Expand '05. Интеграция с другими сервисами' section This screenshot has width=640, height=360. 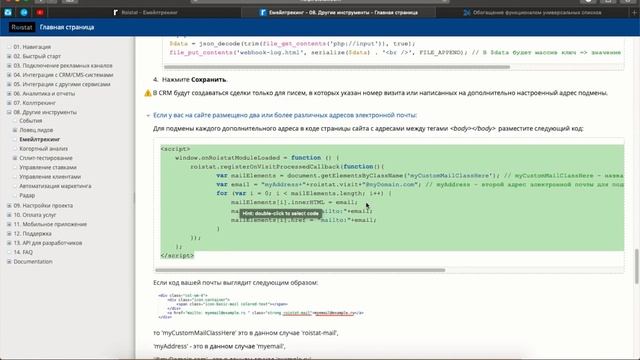click(9, 84)
